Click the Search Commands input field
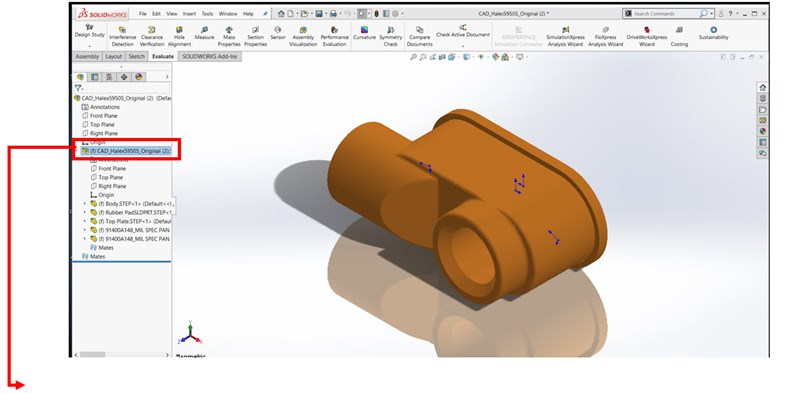 [x=665, y=14]
